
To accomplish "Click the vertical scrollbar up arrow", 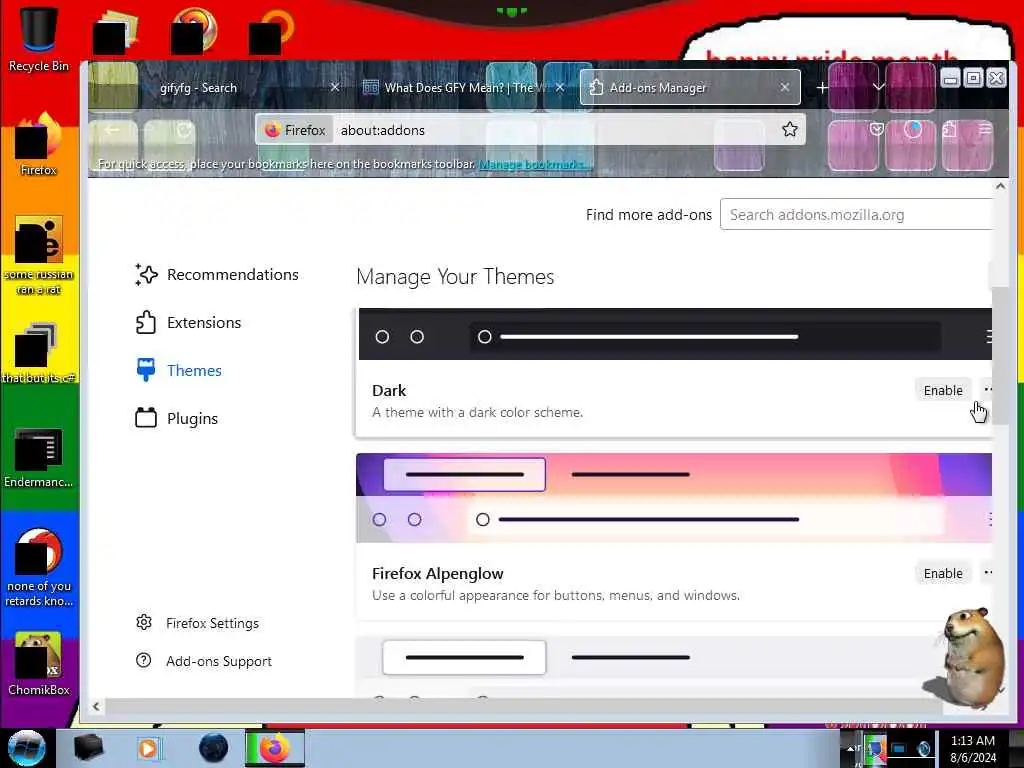I will click(x=1000, y=186).
